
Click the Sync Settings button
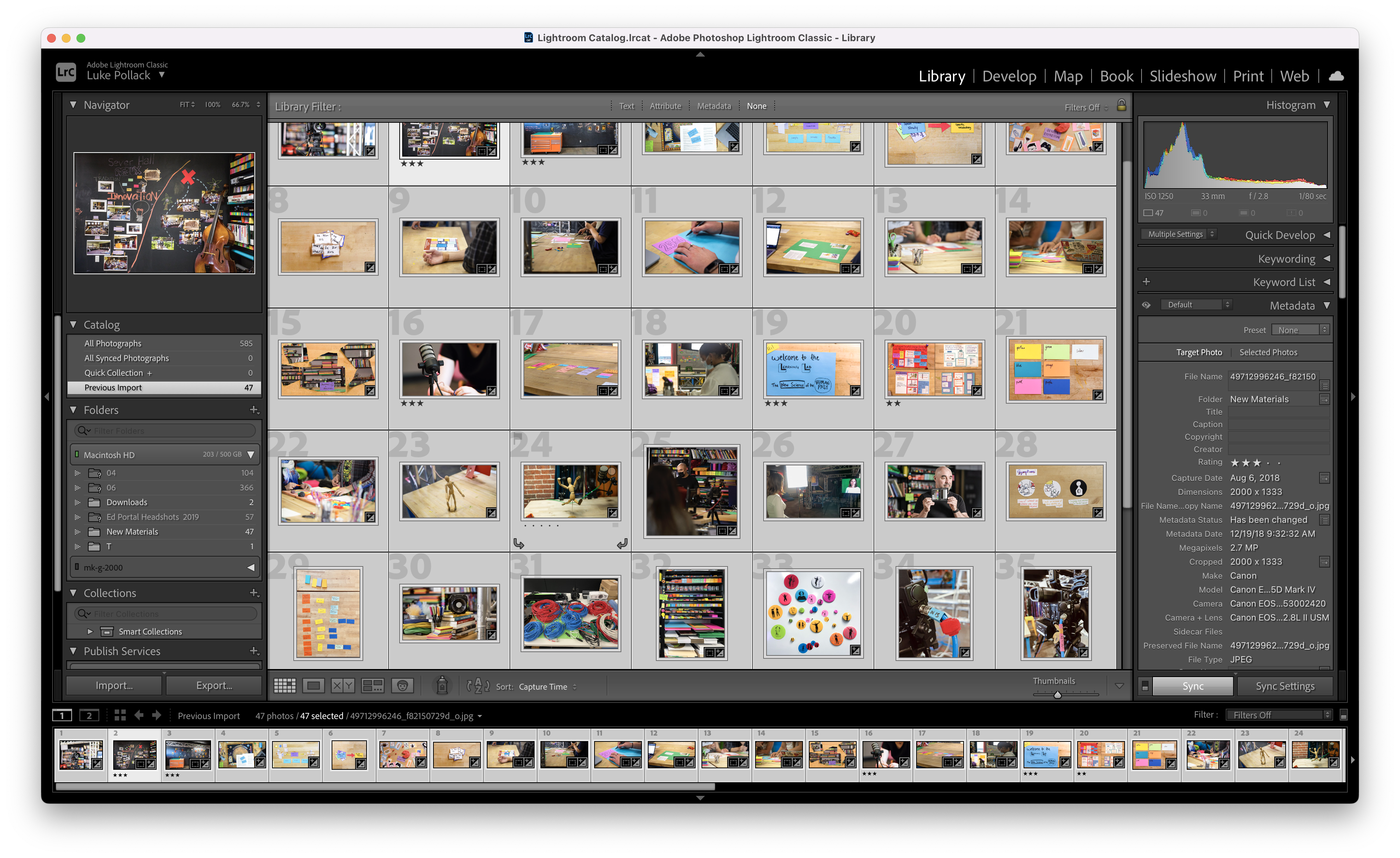point(1285,686)
